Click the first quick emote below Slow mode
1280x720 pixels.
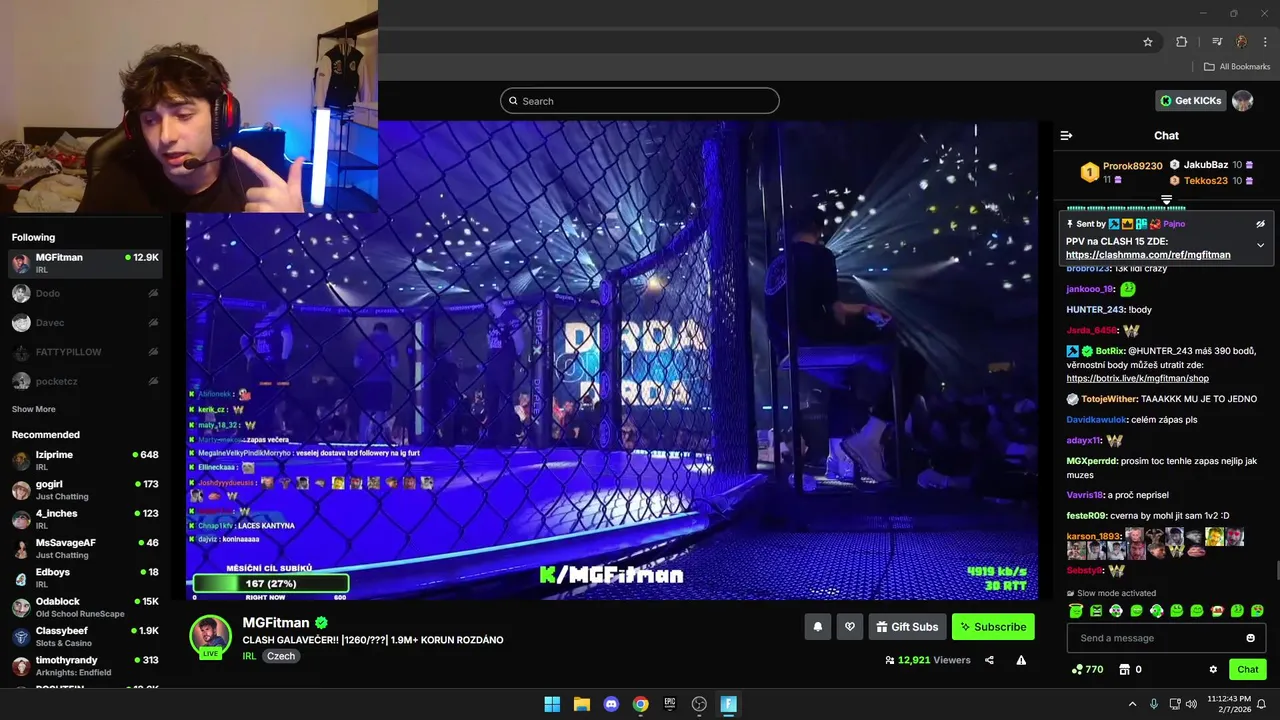pos(1076,611)
